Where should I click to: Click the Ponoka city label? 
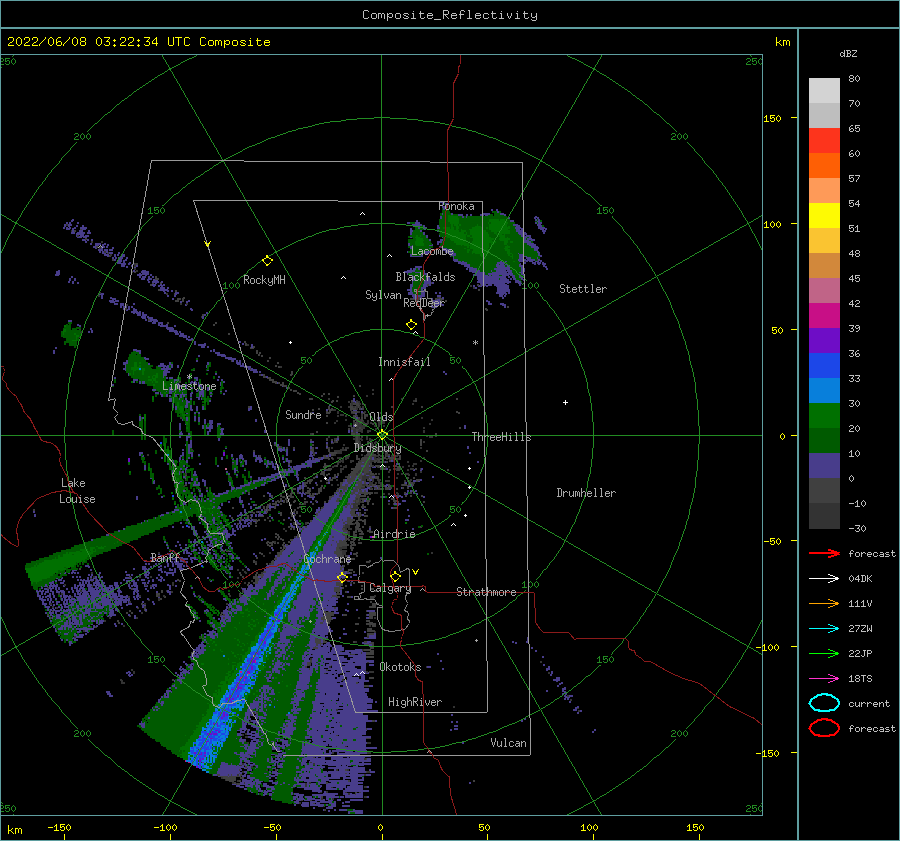pos(456,206)
